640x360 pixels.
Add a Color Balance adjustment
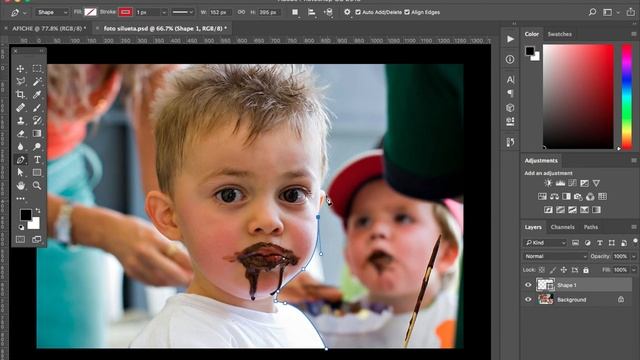pos(554,197)
